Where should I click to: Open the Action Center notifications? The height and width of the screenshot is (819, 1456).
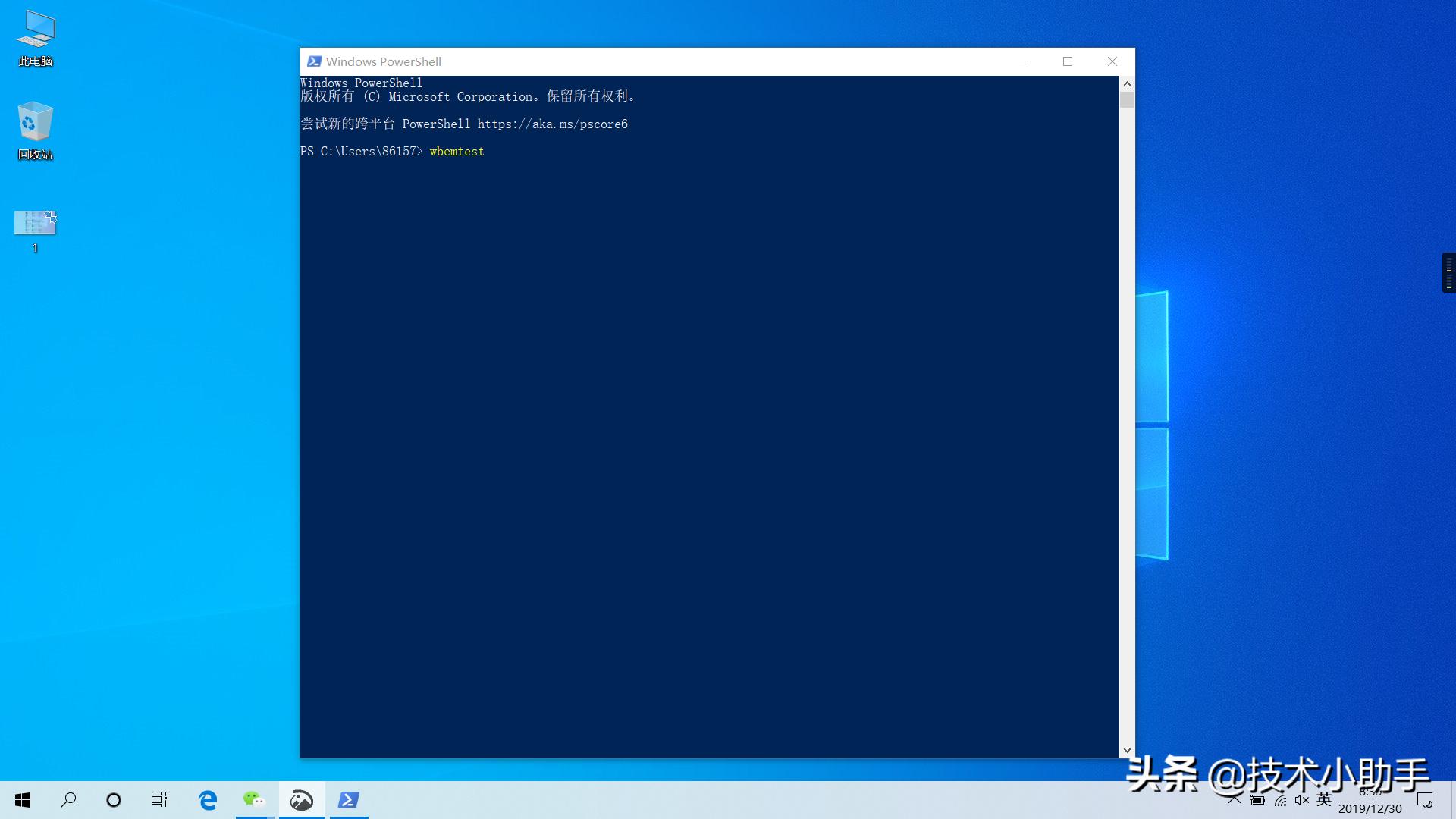click(1425, 800)
